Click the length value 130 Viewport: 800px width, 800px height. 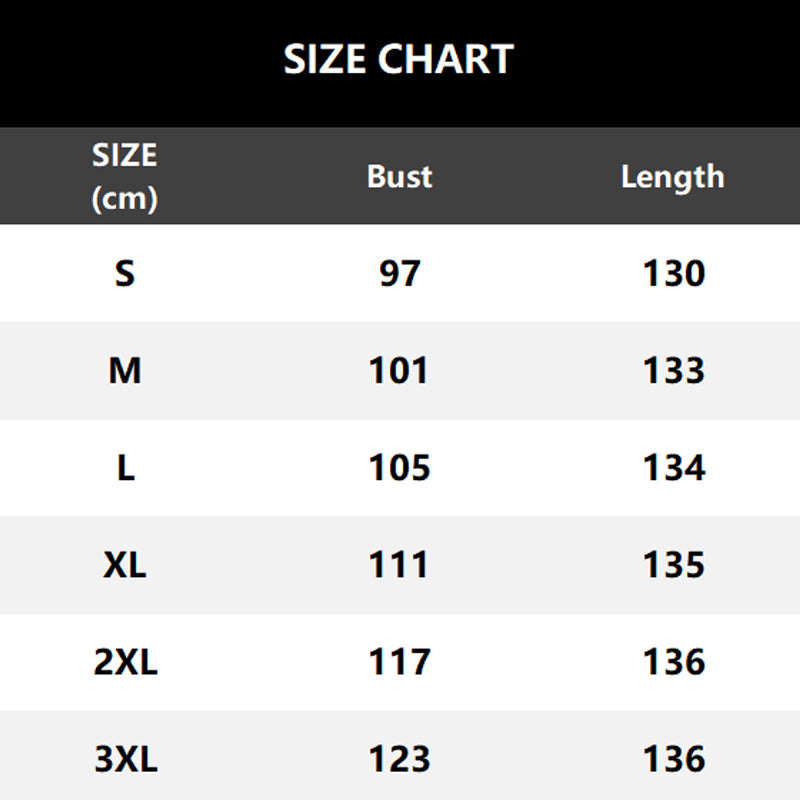coord(673,273)
